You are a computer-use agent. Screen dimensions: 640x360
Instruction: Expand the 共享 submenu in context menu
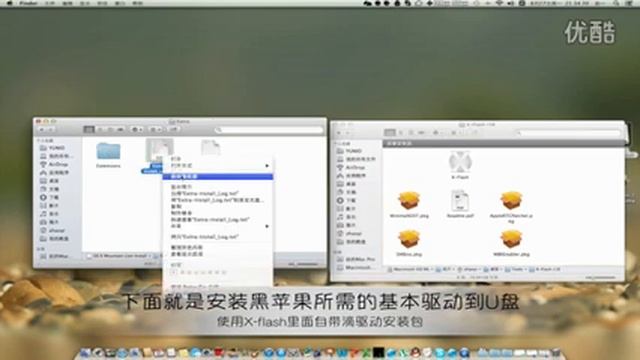pos(218,226)
